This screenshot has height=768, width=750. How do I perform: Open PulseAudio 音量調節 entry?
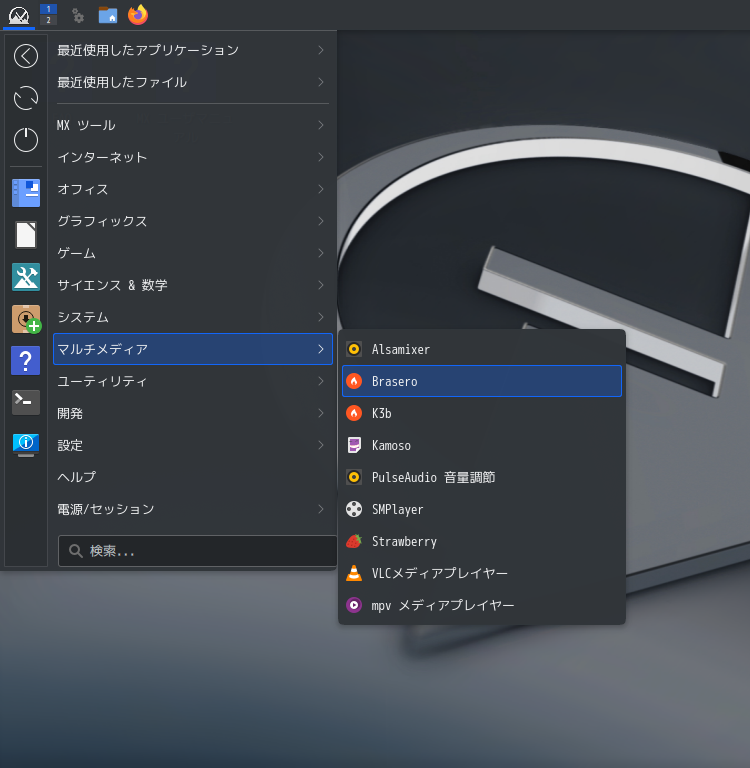click(482, 477)
